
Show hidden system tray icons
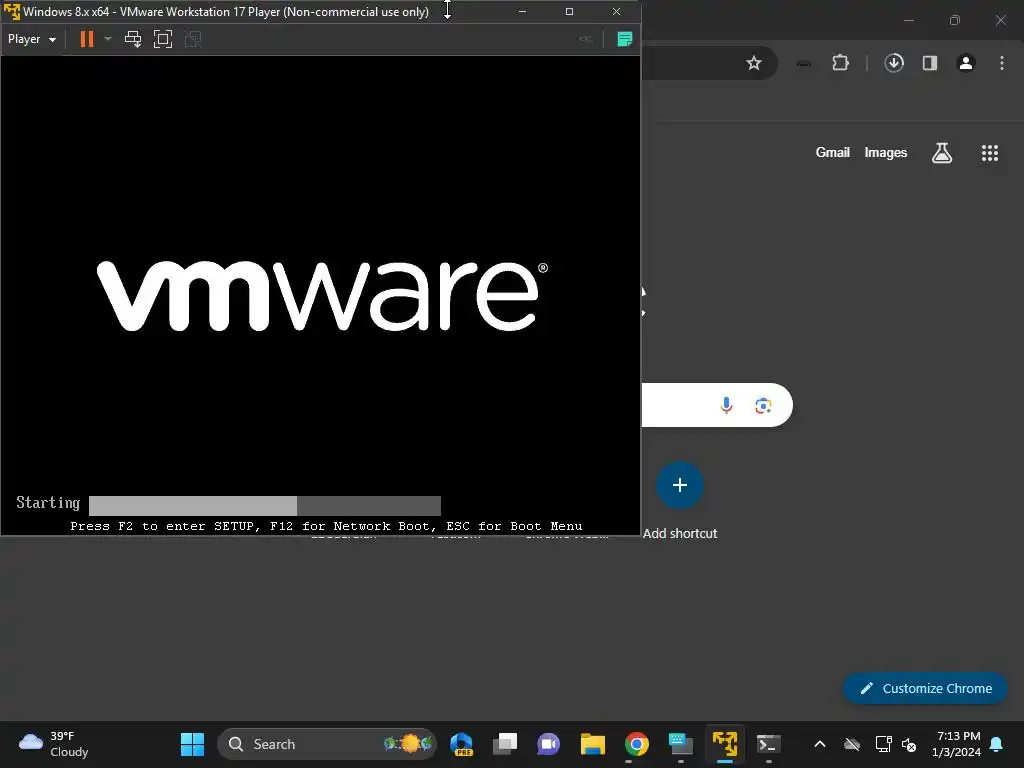coord(820,744)
